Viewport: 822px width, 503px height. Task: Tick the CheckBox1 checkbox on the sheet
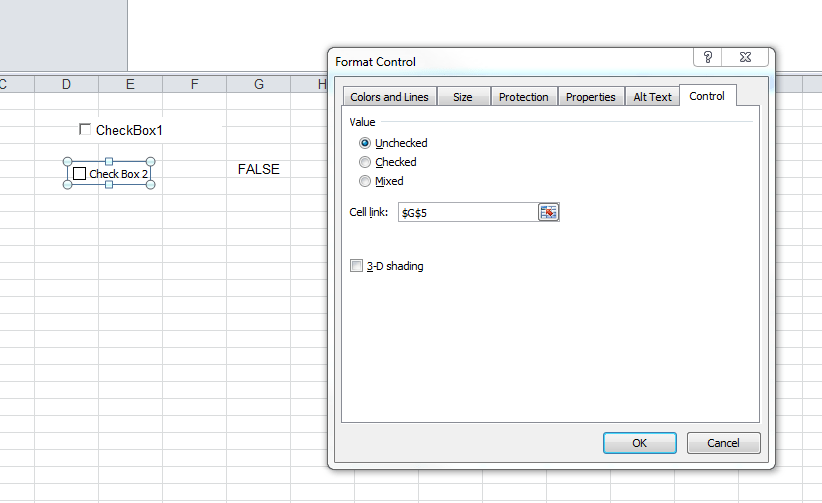pos(84,129)
